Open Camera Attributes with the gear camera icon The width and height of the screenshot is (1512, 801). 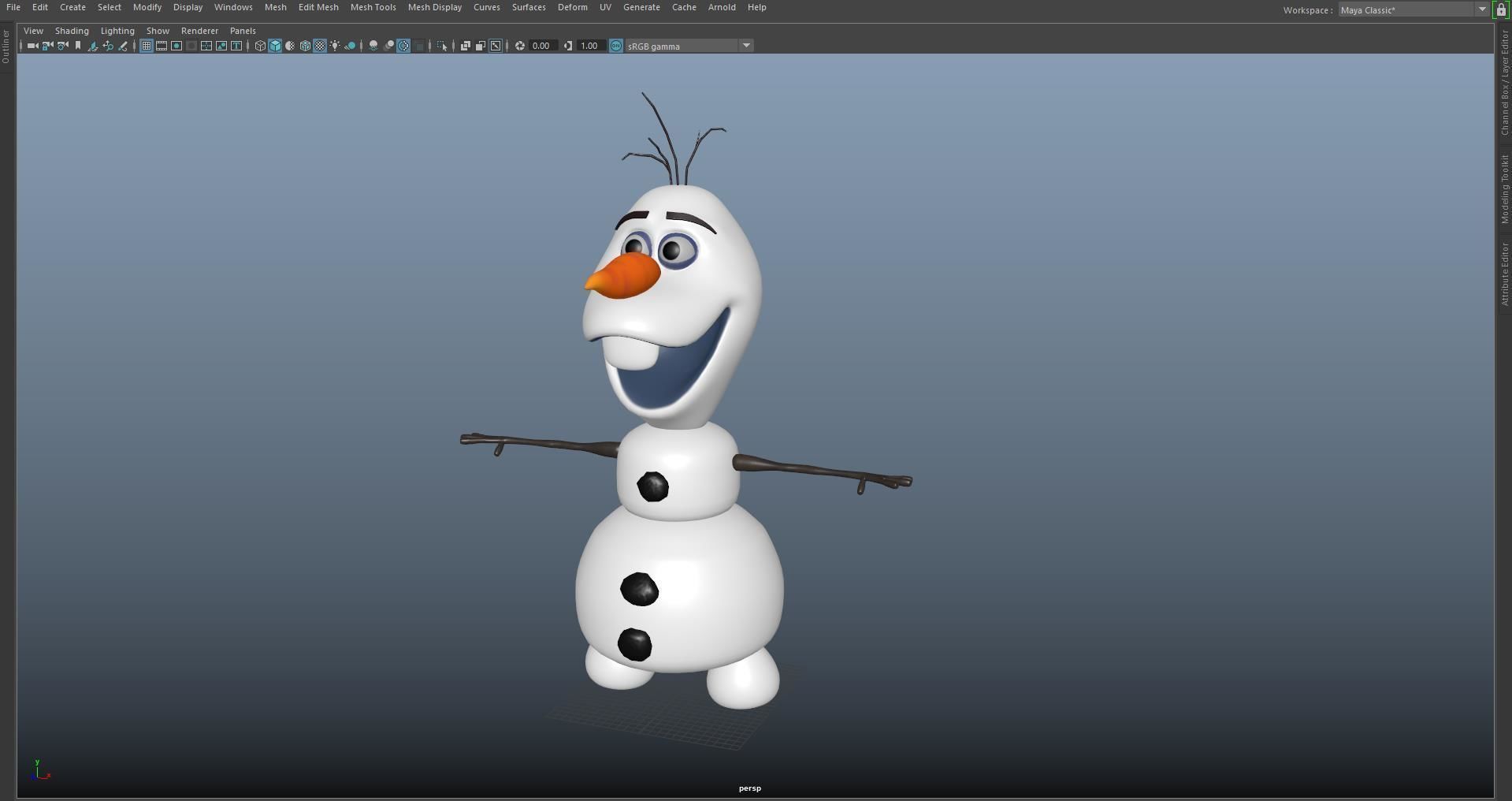point(63,46)
